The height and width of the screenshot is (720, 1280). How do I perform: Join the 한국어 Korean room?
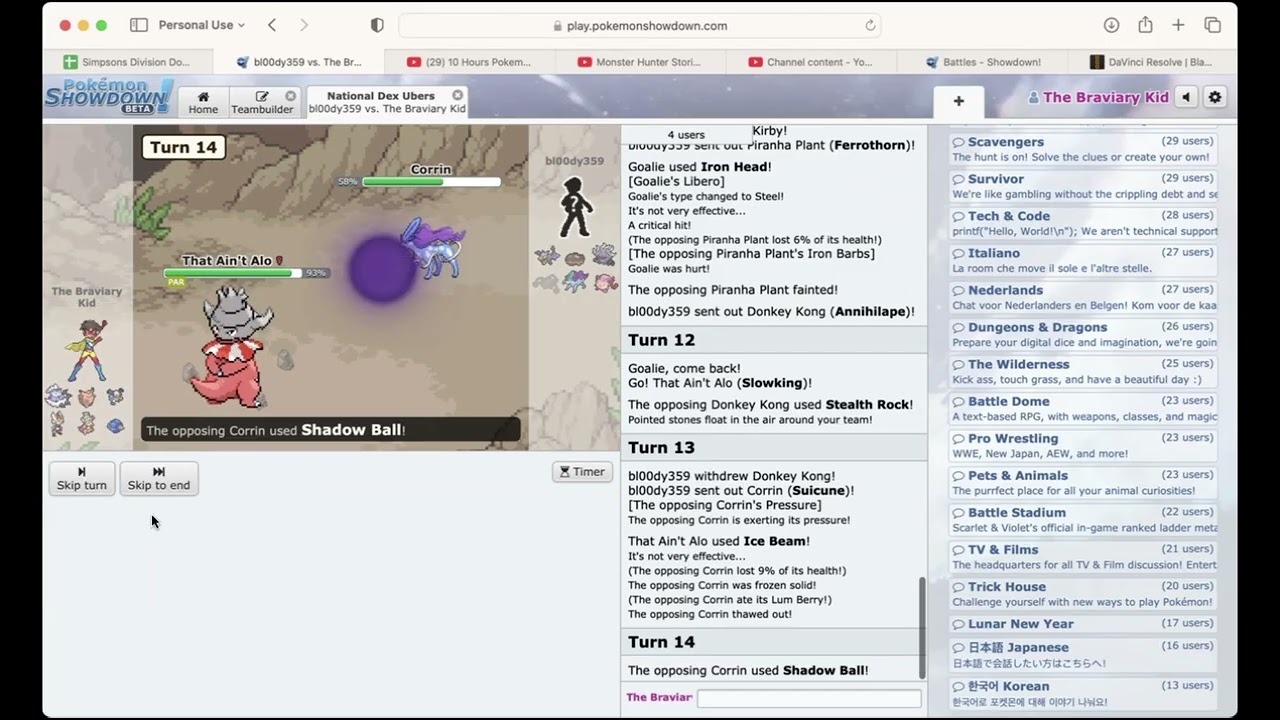(x=1083, y=693)
